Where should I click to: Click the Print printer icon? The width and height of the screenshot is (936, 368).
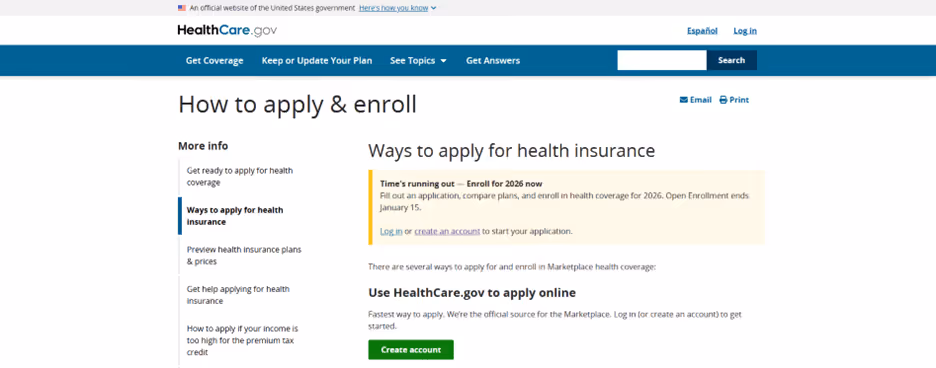click(723, 100)
